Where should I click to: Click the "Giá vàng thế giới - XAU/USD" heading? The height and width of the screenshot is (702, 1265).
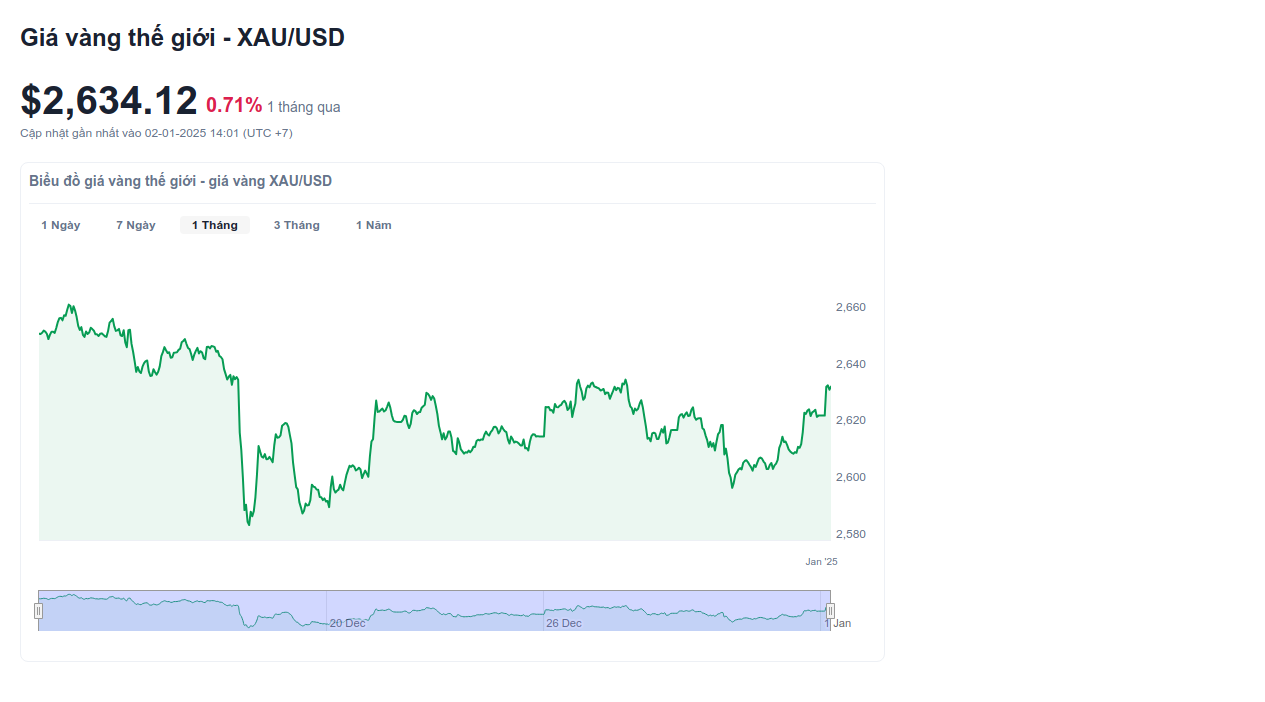[182, 38]
